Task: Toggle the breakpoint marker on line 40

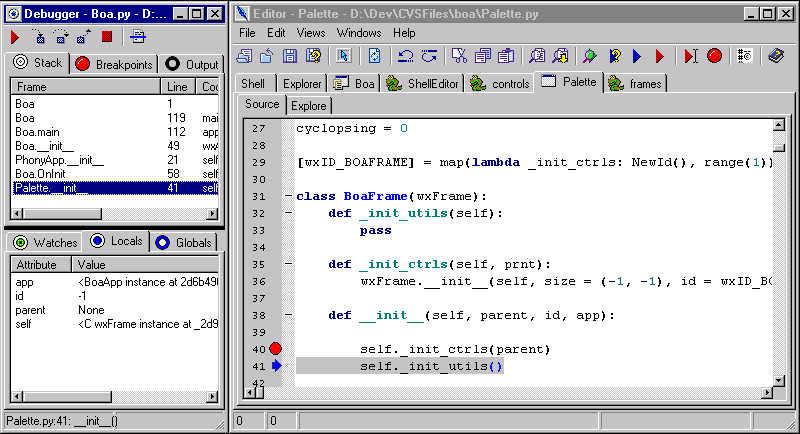Action: click(275, 349)
